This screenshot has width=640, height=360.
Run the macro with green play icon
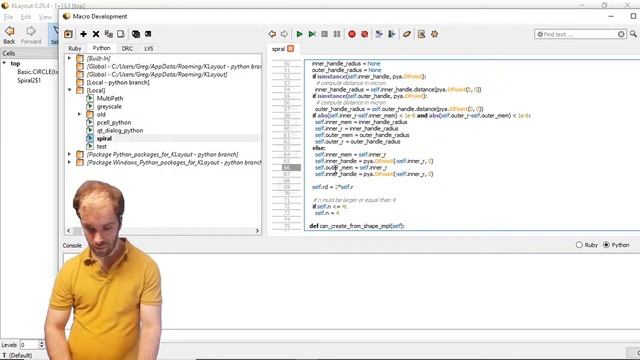pos(300,34)
